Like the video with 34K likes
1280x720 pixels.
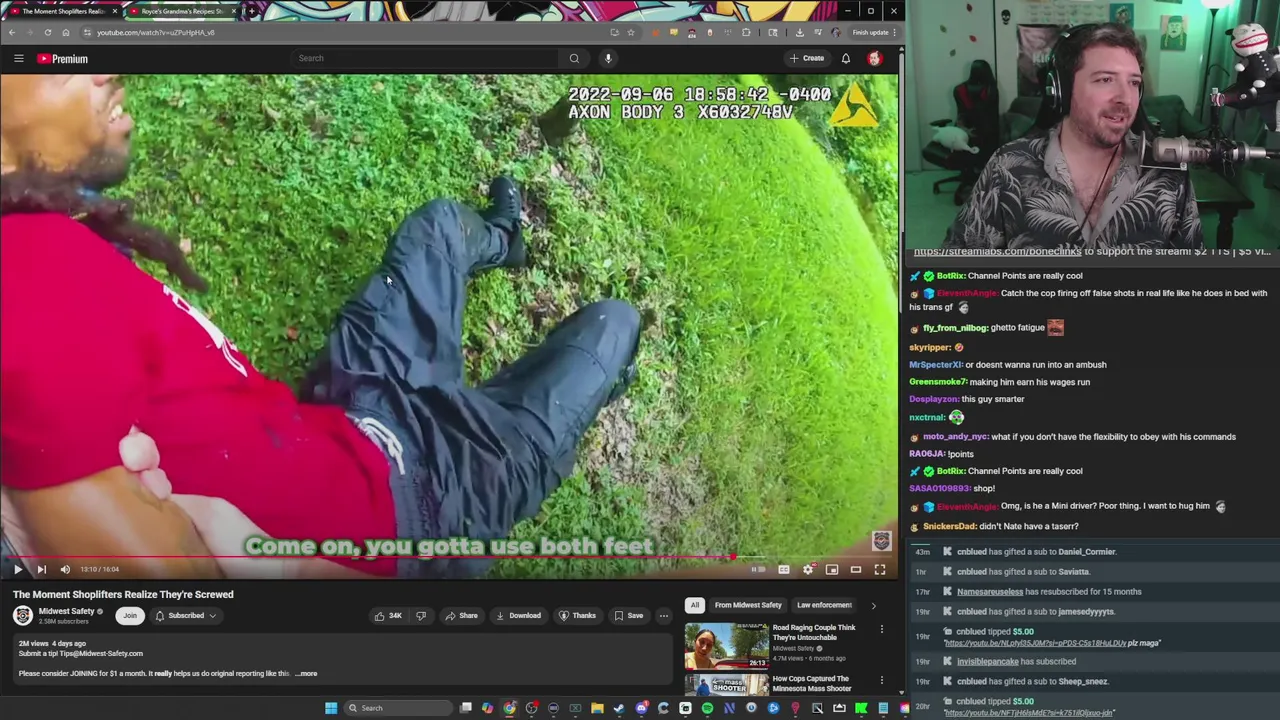click(x=387, y=615)
